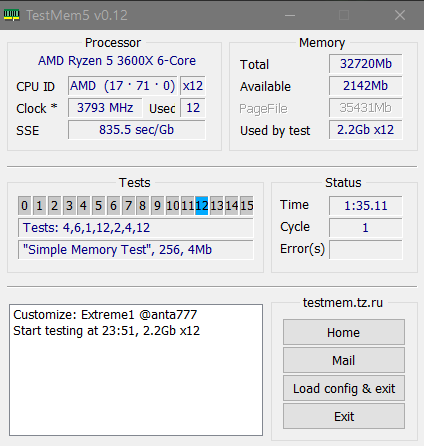Click the "Simple Memory Test", 256, 4Mb line
Screen dimensions: 424x446
coord(136,250)
